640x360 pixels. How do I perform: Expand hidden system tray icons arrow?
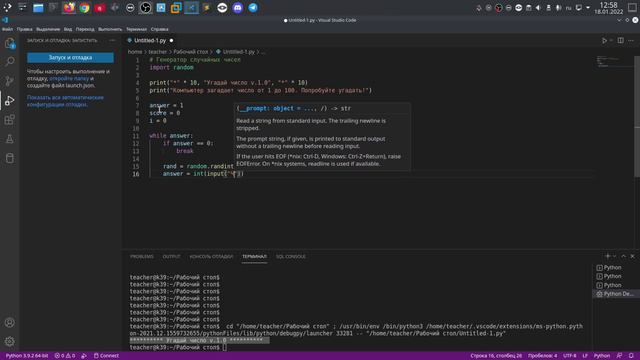point(588,8)
